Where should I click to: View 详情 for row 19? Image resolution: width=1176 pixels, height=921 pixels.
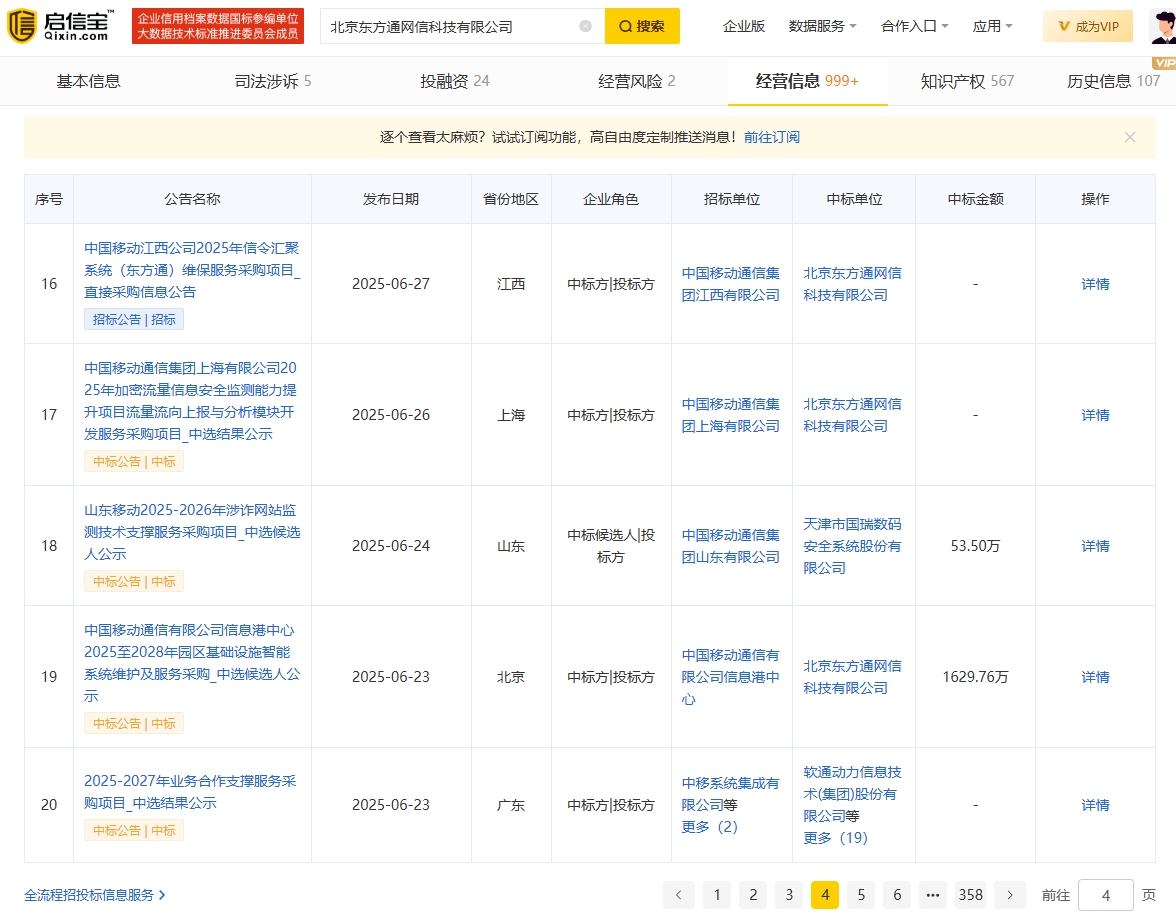[1095, 676]
